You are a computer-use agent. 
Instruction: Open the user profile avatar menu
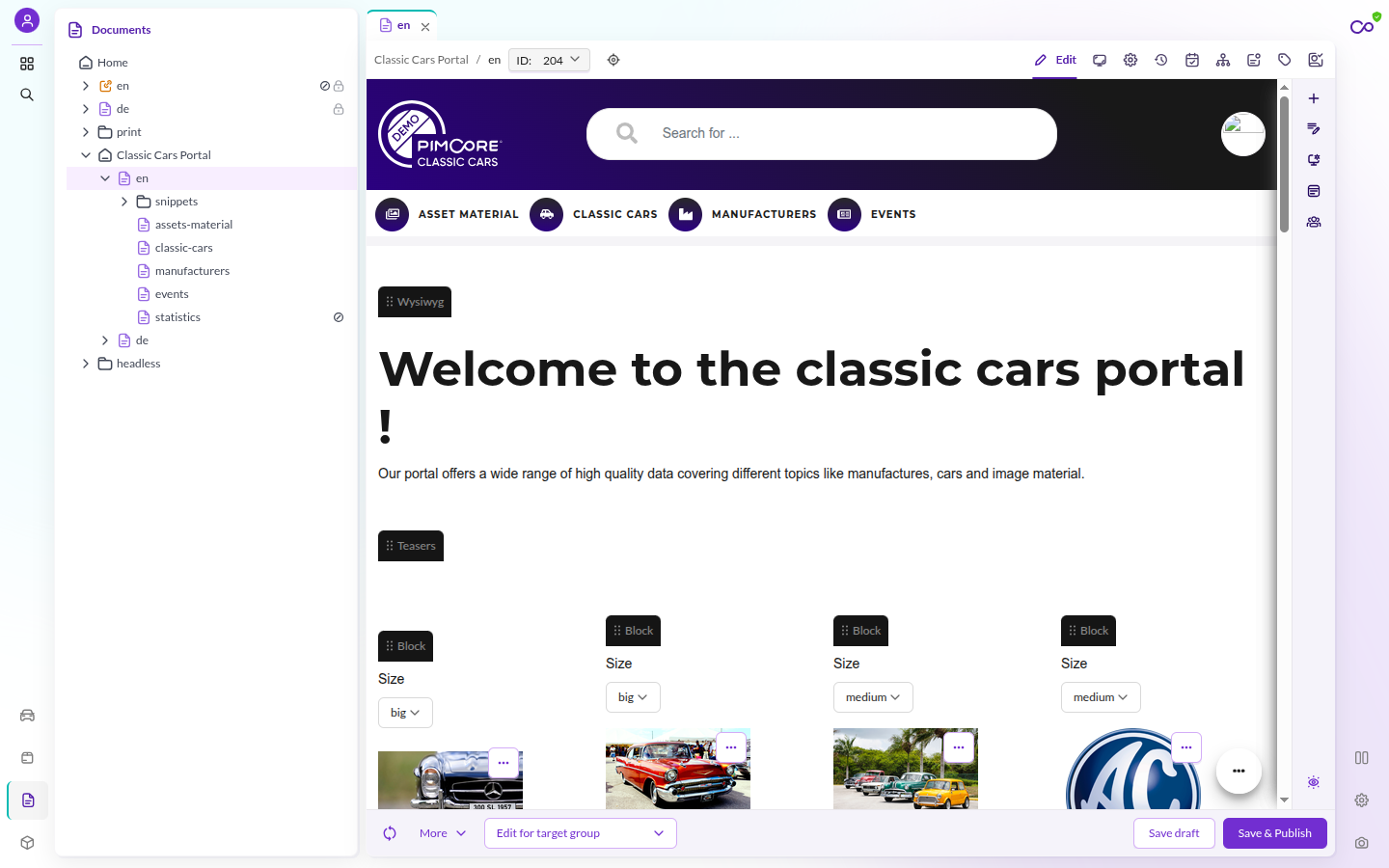click(27, 20)
